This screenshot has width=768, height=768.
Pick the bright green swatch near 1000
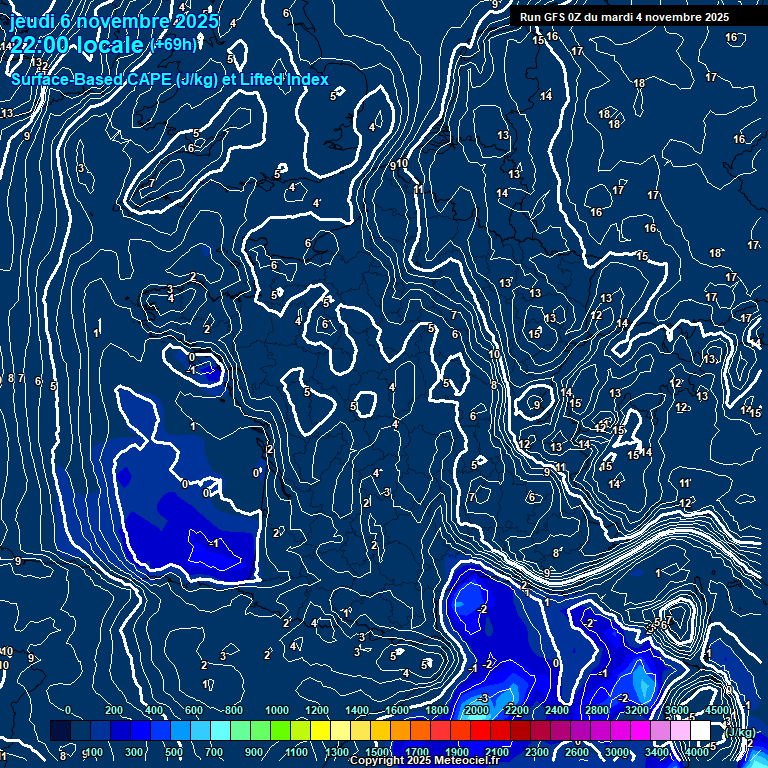point(280,730)
